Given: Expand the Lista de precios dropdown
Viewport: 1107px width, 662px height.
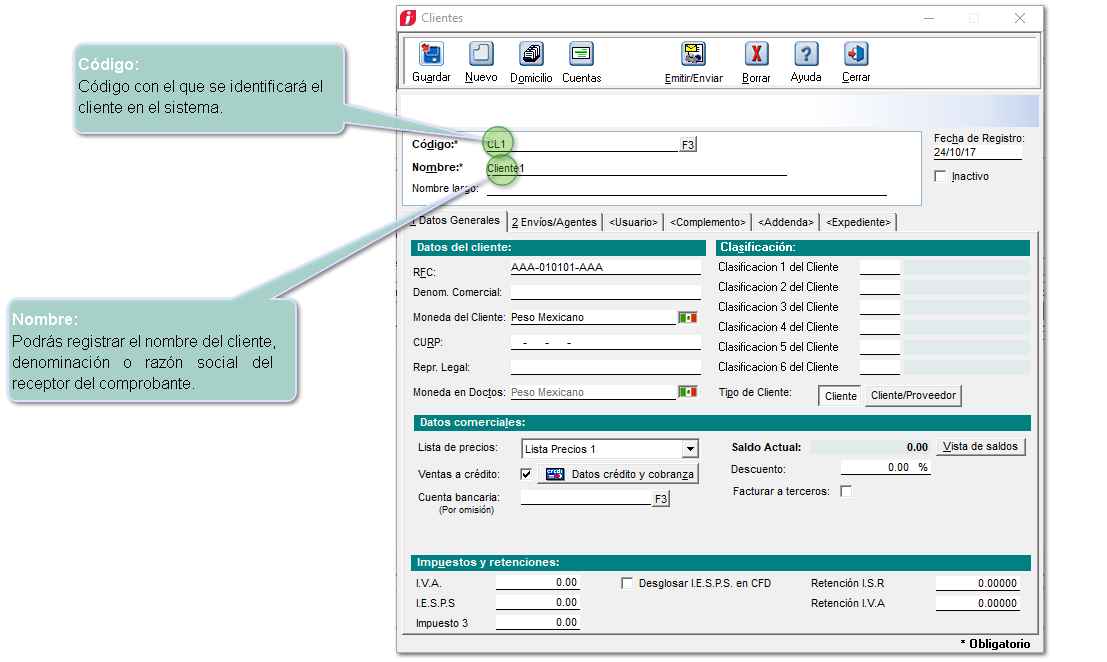Looking at the screenshot, I should [x=689, y=450].
